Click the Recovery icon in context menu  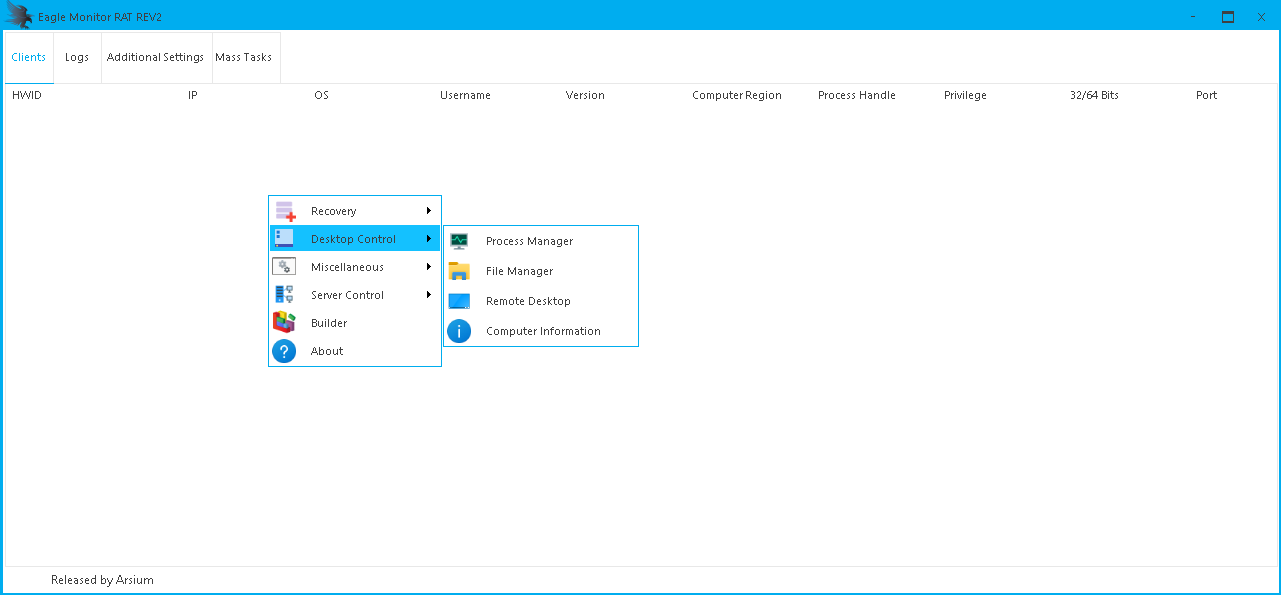point(285,211)
